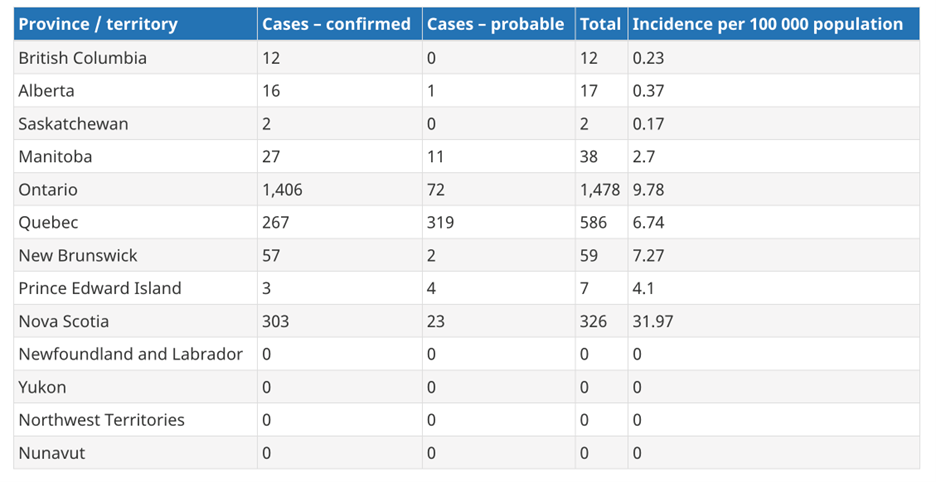The height and width of the screenshot is (482, 936).
Task: Click Ontario's confirmed cases value 1,406
Action: point(282,190)
